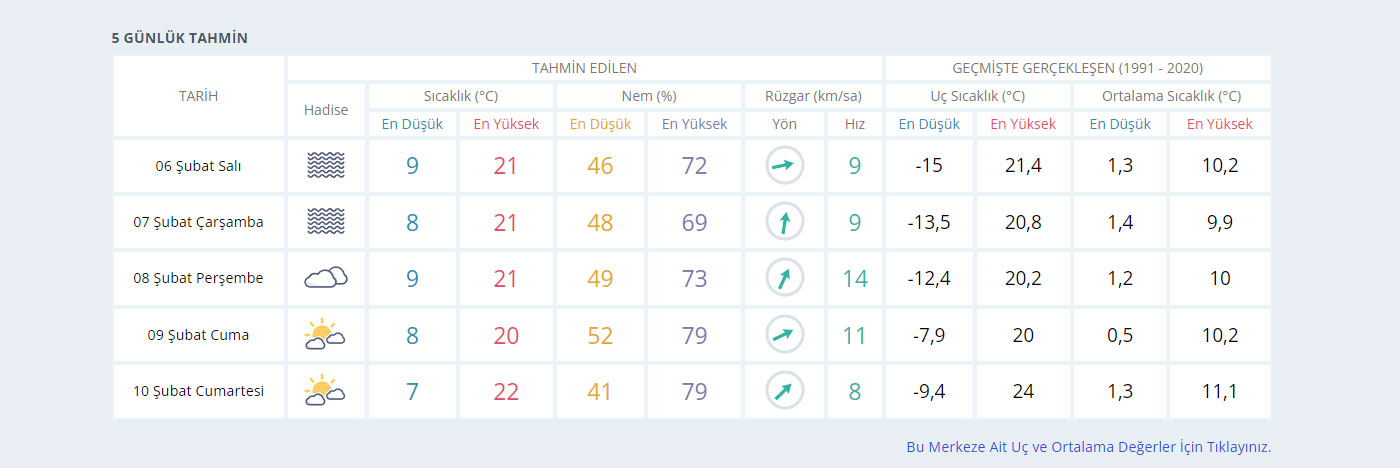Click the Ortalama Sıcaklık (°C) header
1400x468 pixels.
1171,96
